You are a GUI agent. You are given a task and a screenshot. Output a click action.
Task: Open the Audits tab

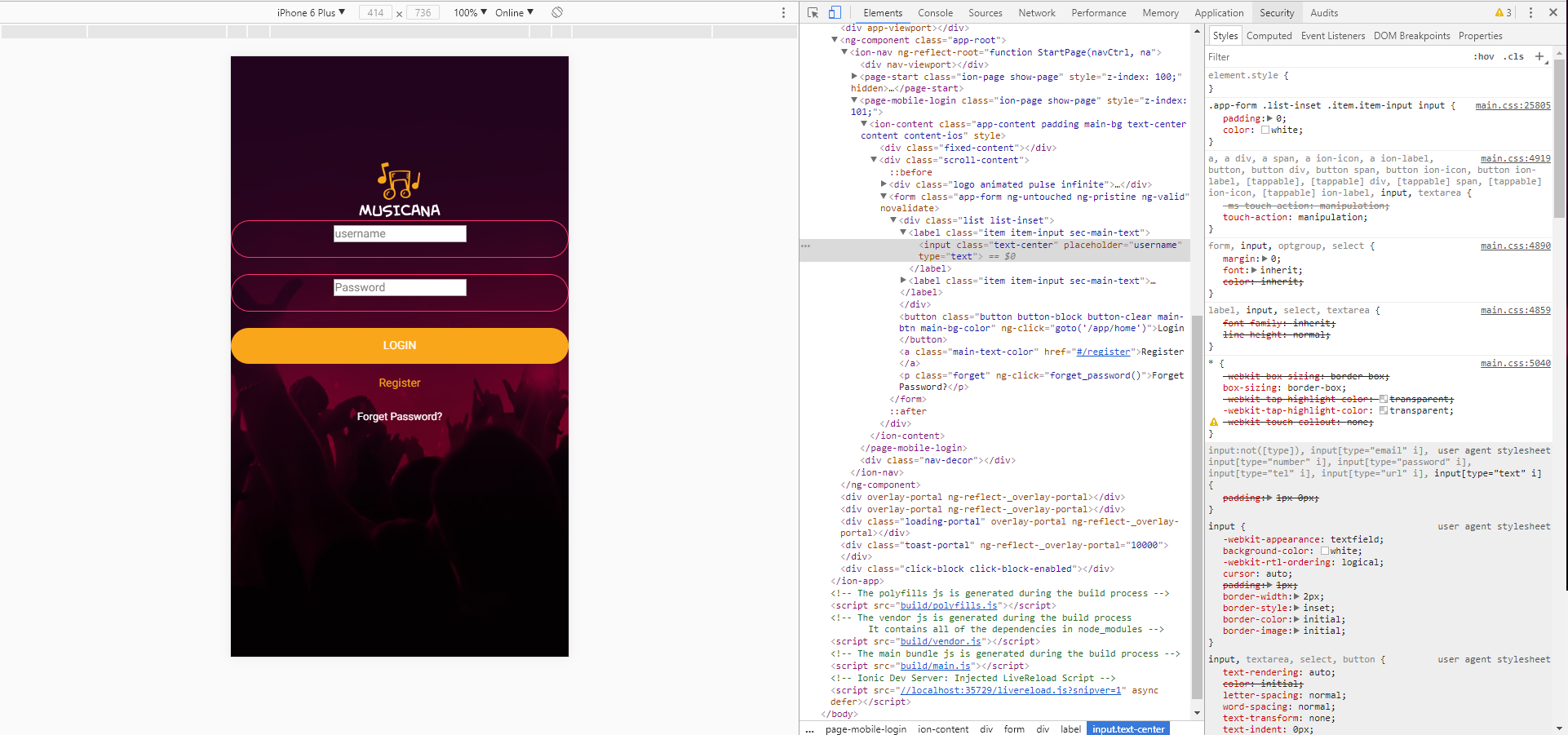[x=1324, y=12]
